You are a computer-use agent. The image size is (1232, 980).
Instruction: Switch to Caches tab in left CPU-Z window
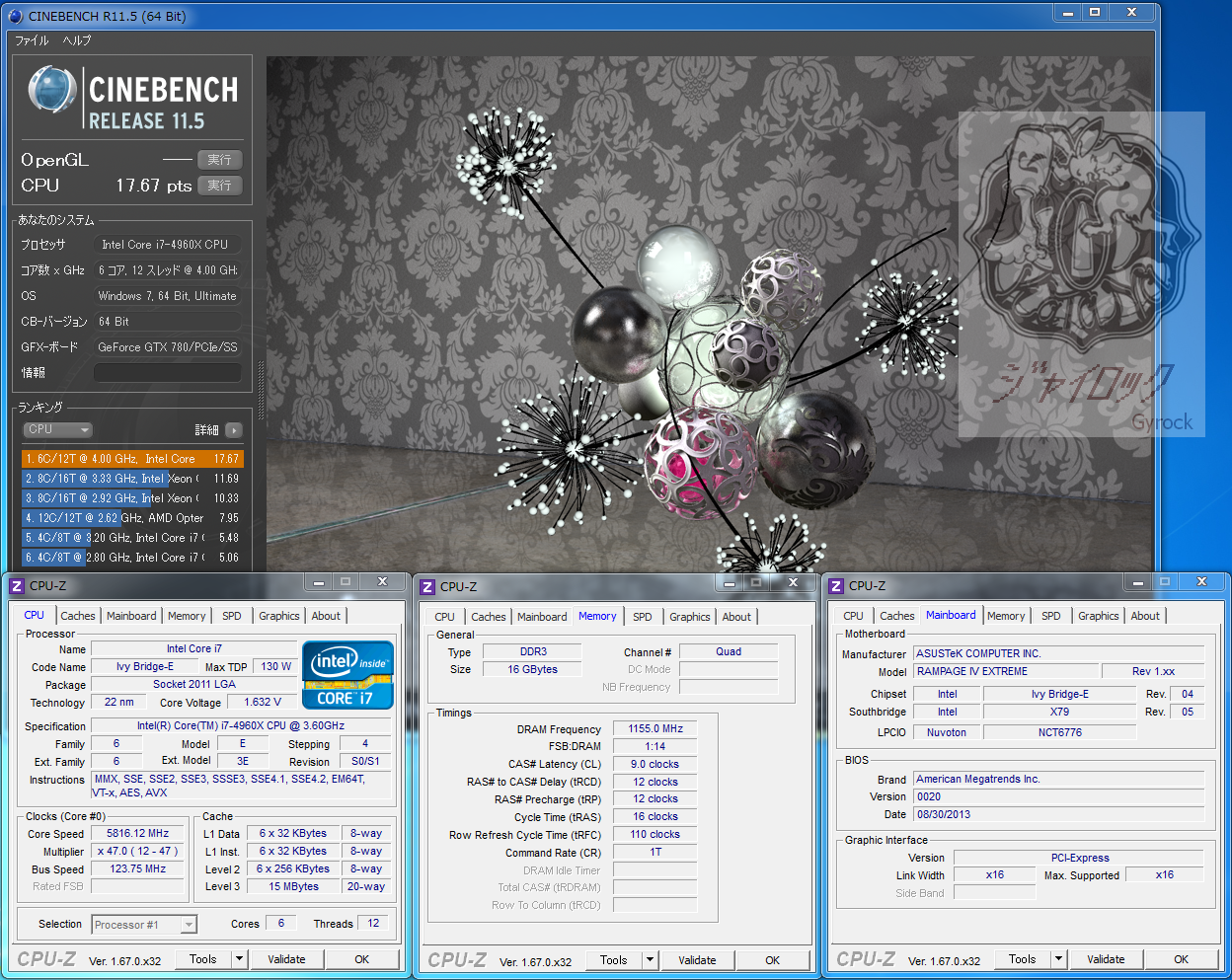(78, 616)
